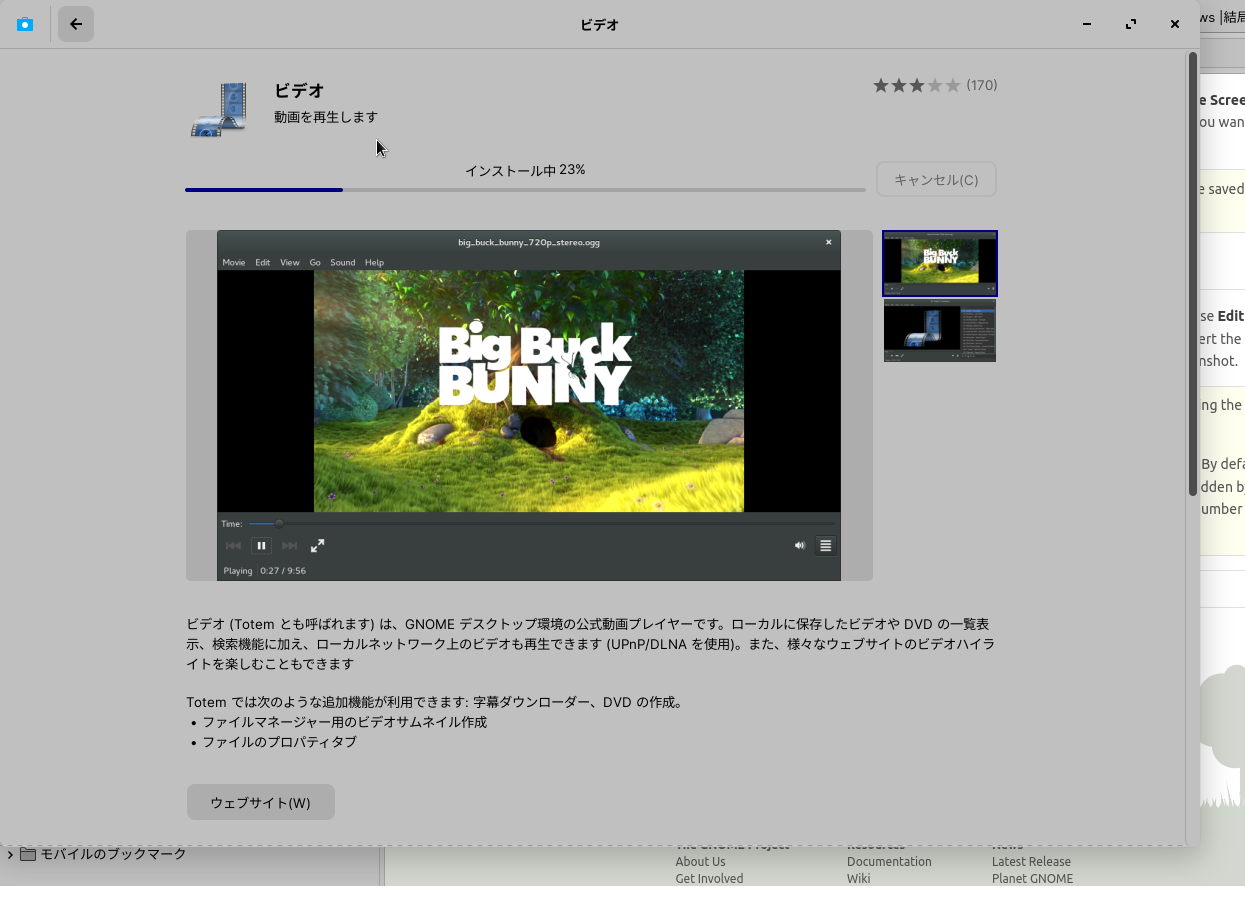Select the first Big Buck Bunny thumbnail
This screenshot has width=1245, height=902.
[940, 263]
